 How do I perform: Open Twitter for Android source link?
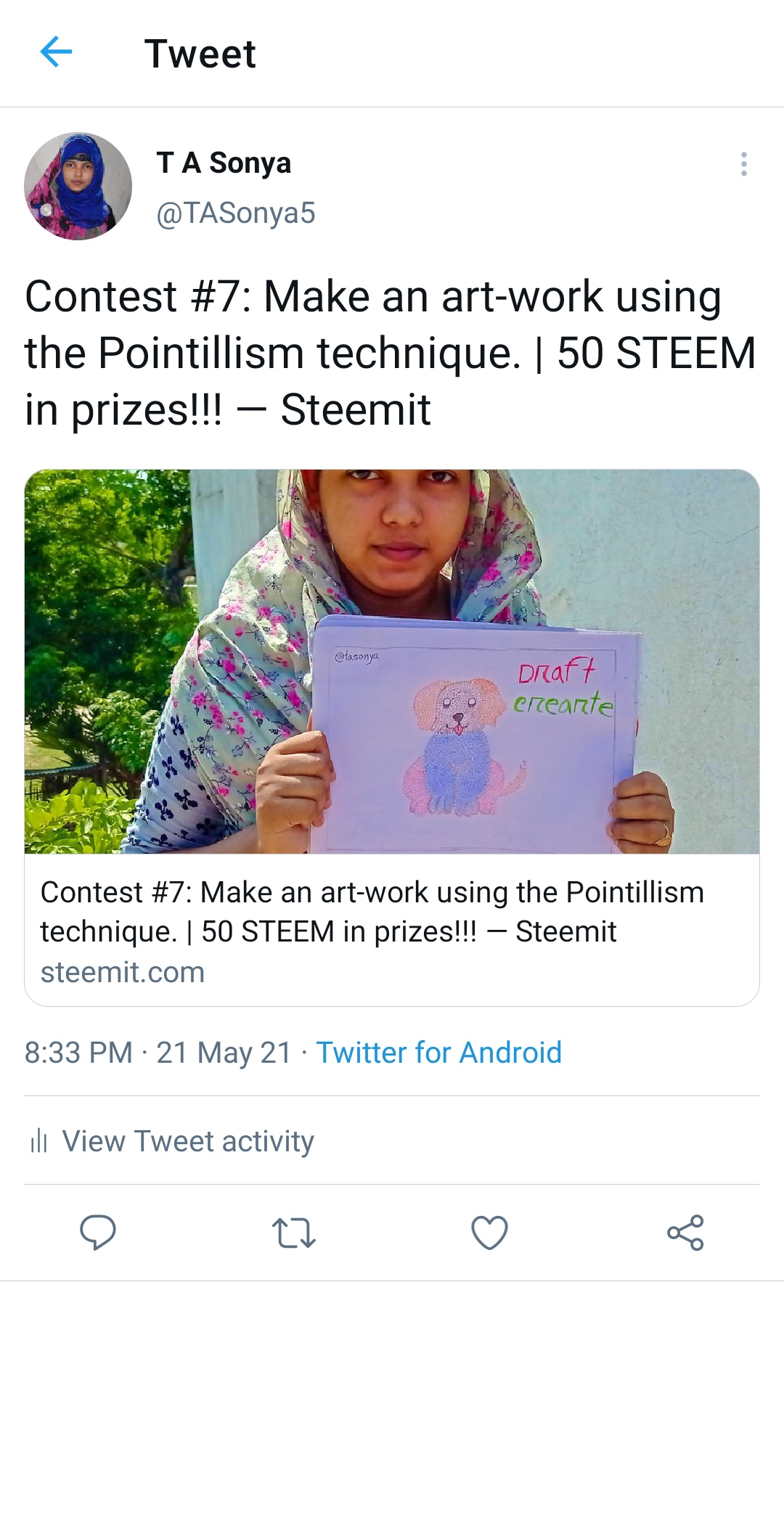pos(439,1053)
